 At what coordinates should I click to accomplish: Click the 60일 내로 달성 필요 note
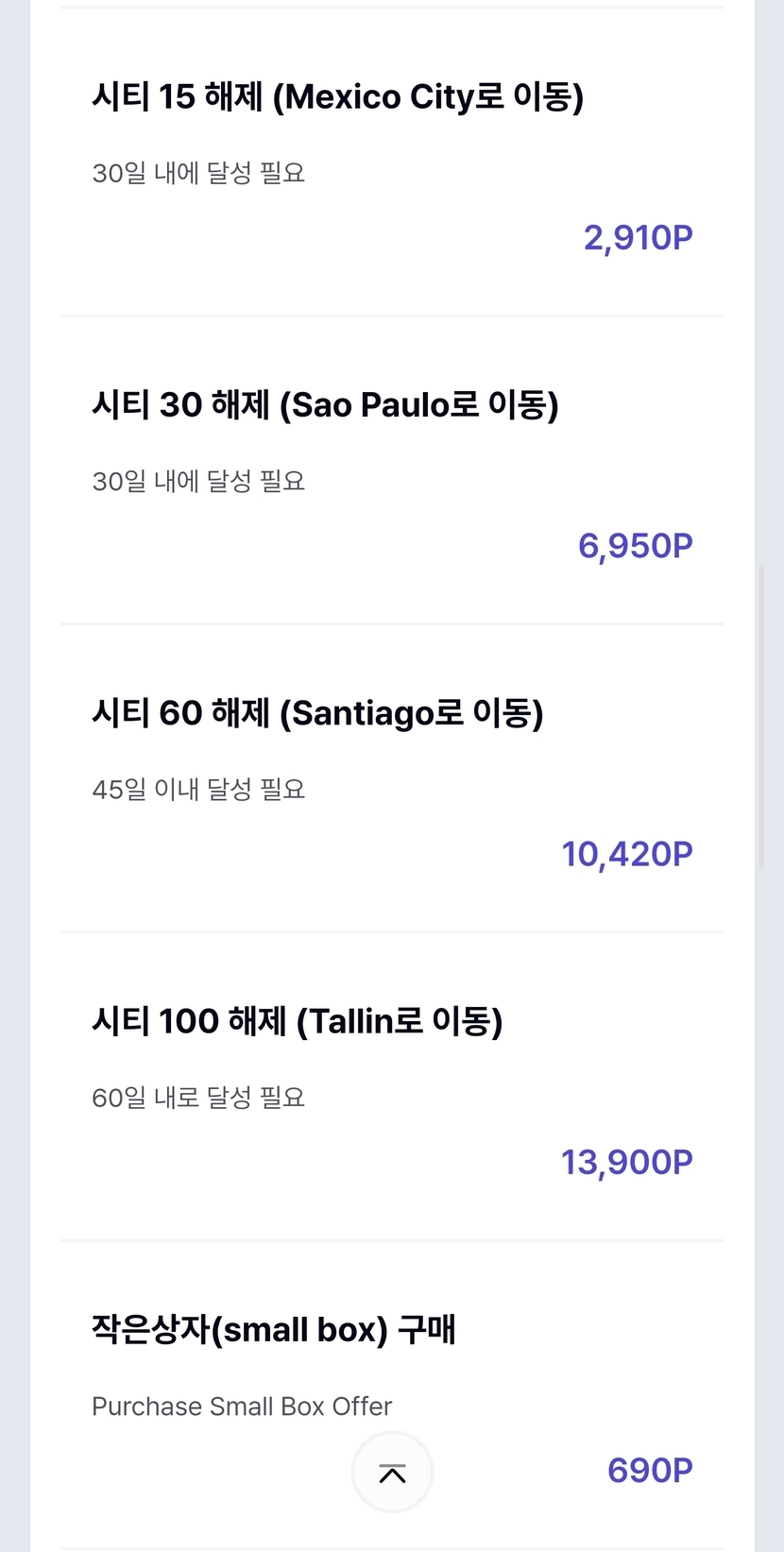198,1098
